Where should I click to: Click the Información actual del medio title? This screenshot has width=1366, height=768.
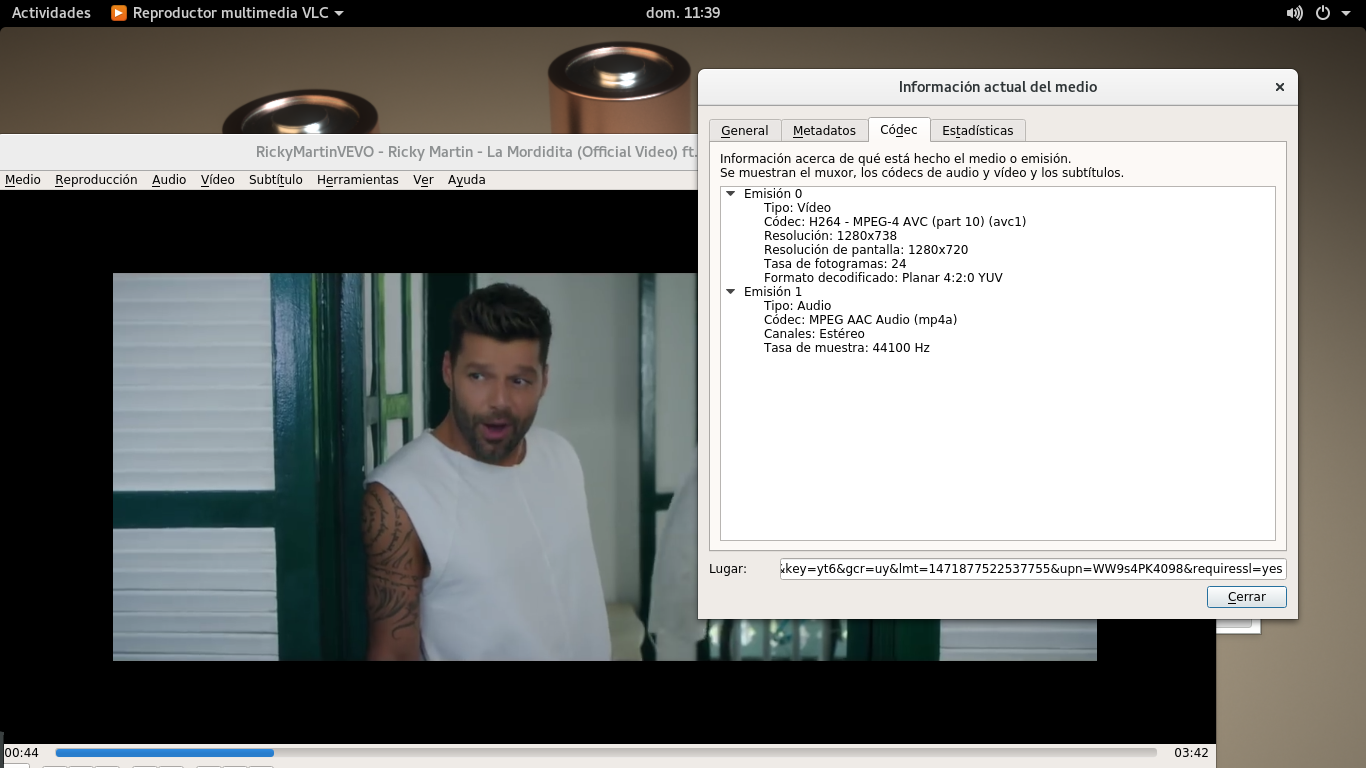click(x=998, y=87)
